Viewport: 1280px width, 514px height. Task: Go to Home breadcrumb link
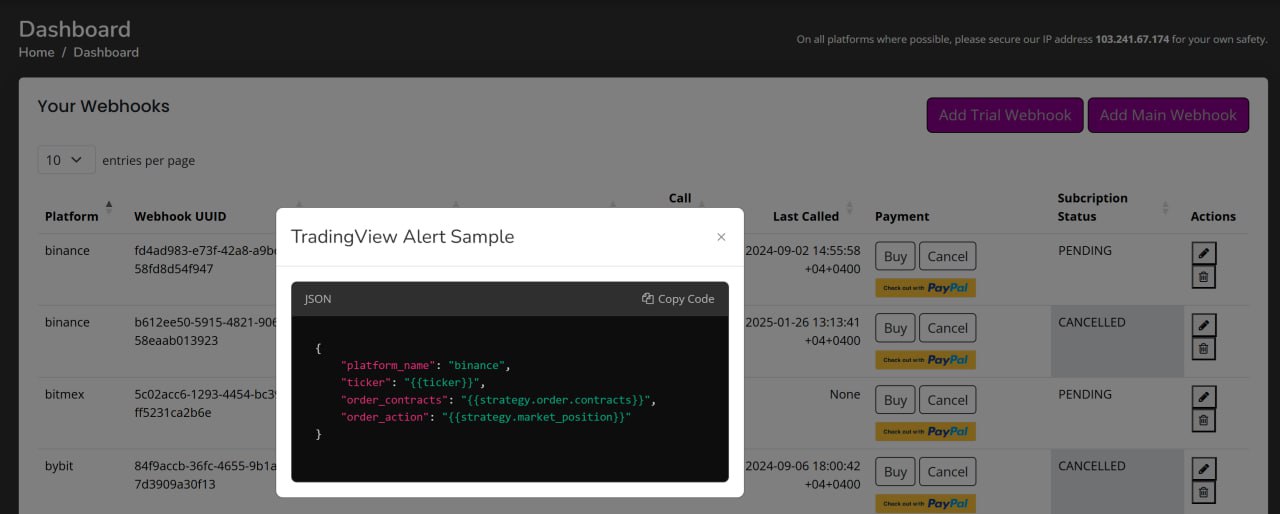(37, 52)
